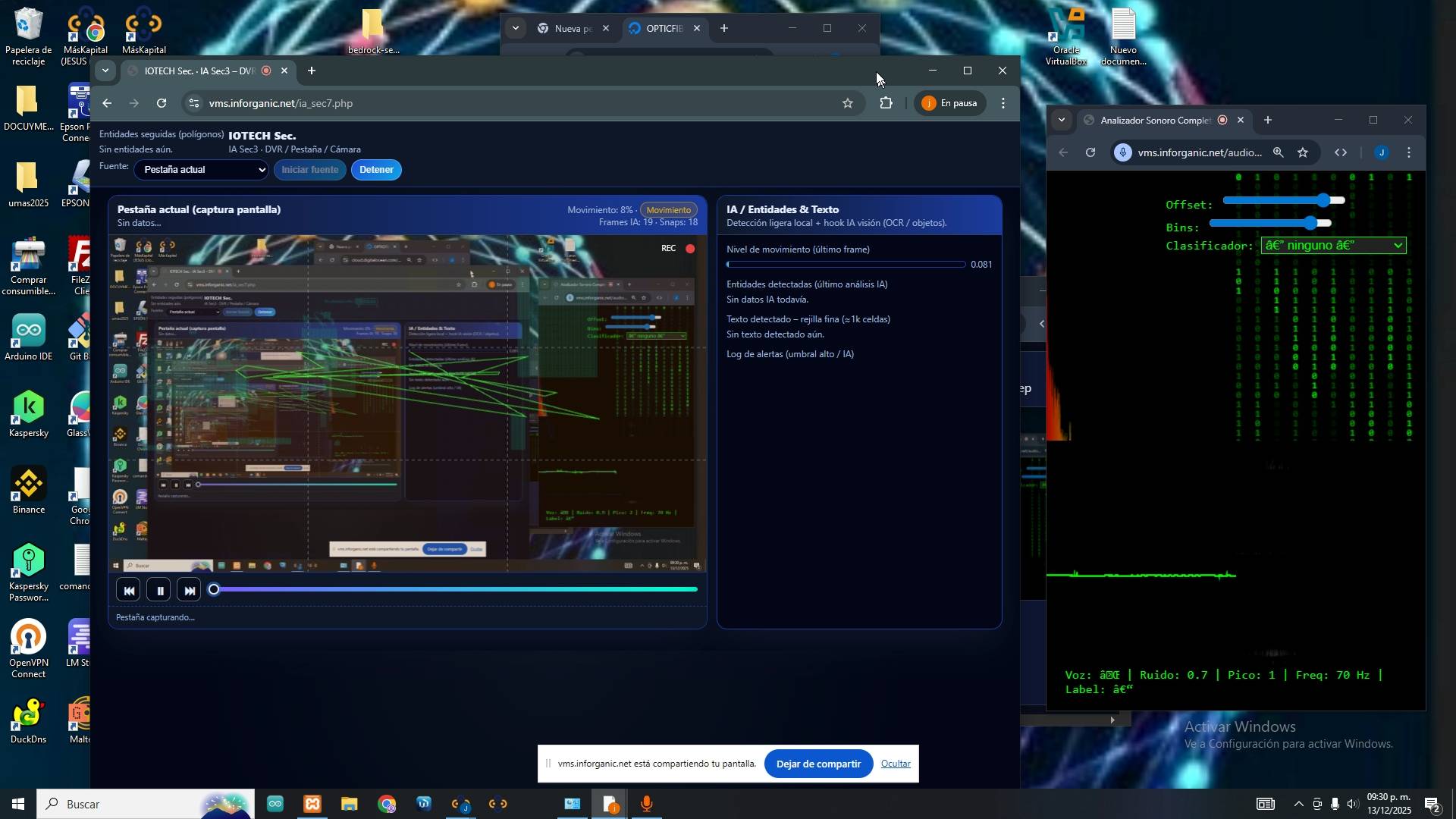Viewport: 1456px width, 819px height.
Task: Select the 'IOTECH Sec. · IA Sec3' tab
Action: 199,71
